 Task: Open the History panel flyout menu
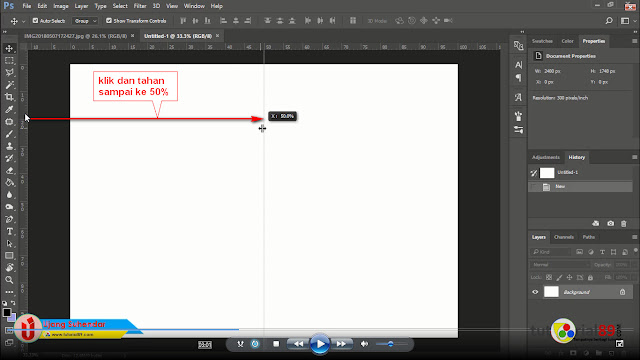click(x=634, y=157)
